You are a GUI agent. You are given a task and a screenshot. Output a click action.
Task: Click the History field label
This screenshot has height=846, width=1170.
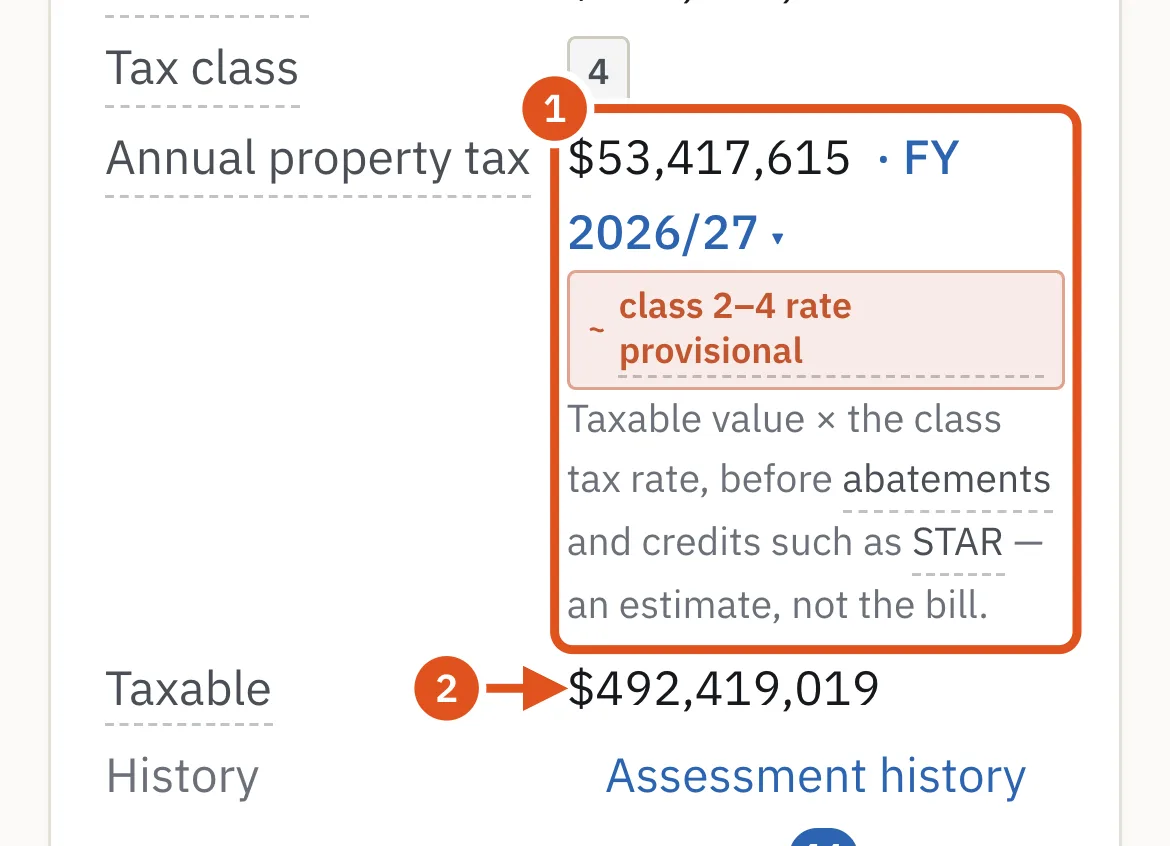[182, 777]
